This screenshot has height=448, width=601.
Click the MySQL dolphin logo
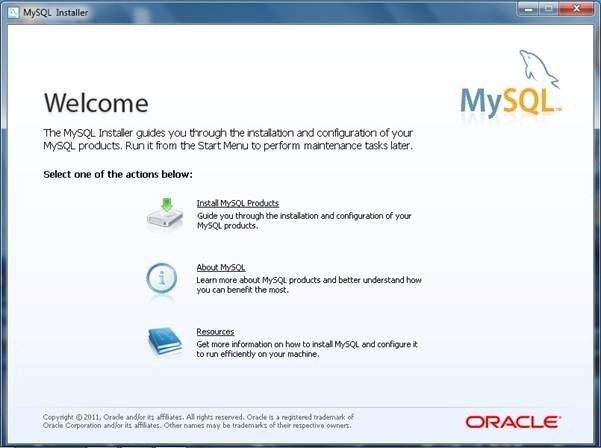511,83
